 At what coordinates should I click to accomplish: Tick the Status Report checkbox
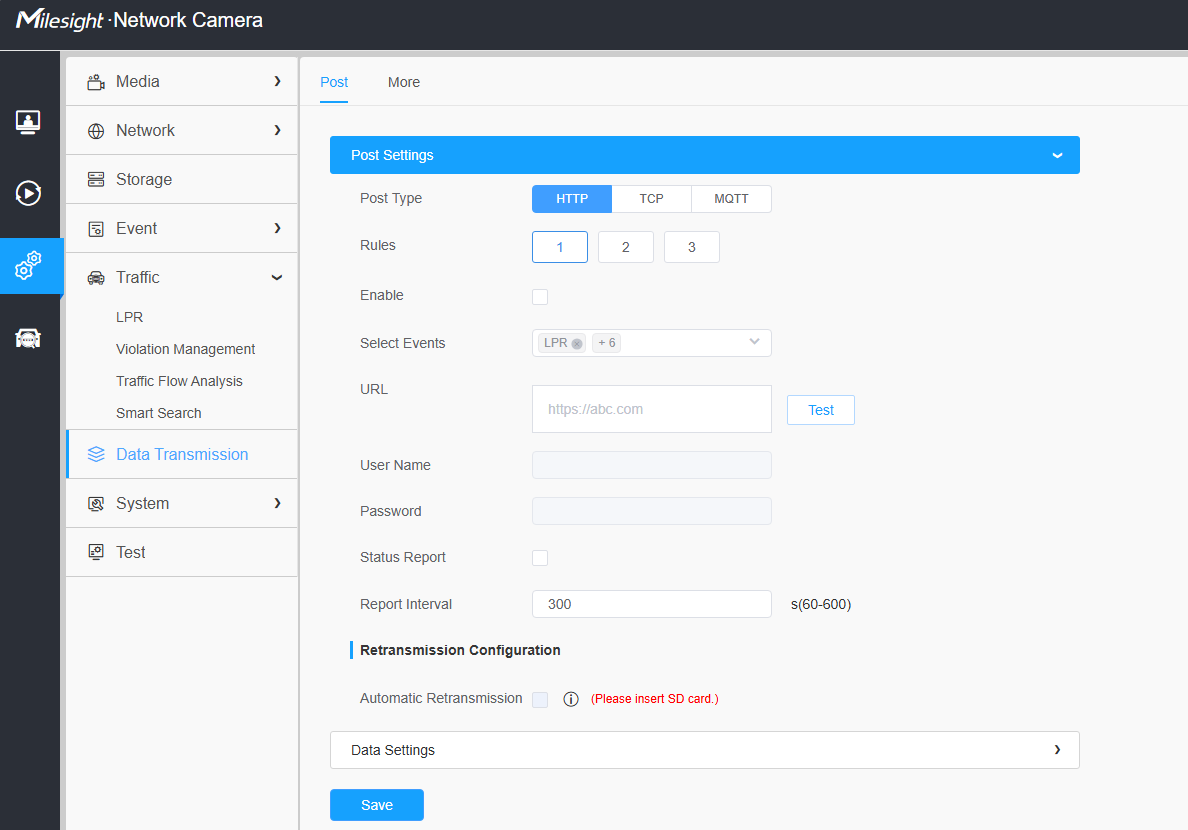click(x=540, y=558)
